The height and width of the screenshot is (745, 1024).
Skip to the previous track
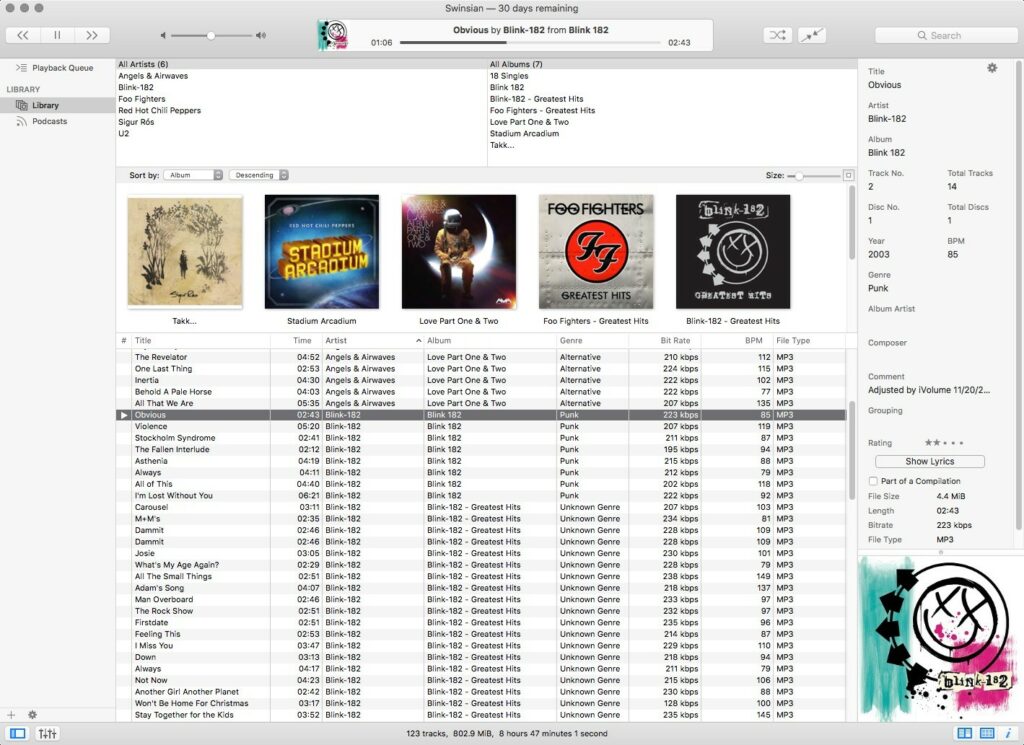(x=23, y=35)
